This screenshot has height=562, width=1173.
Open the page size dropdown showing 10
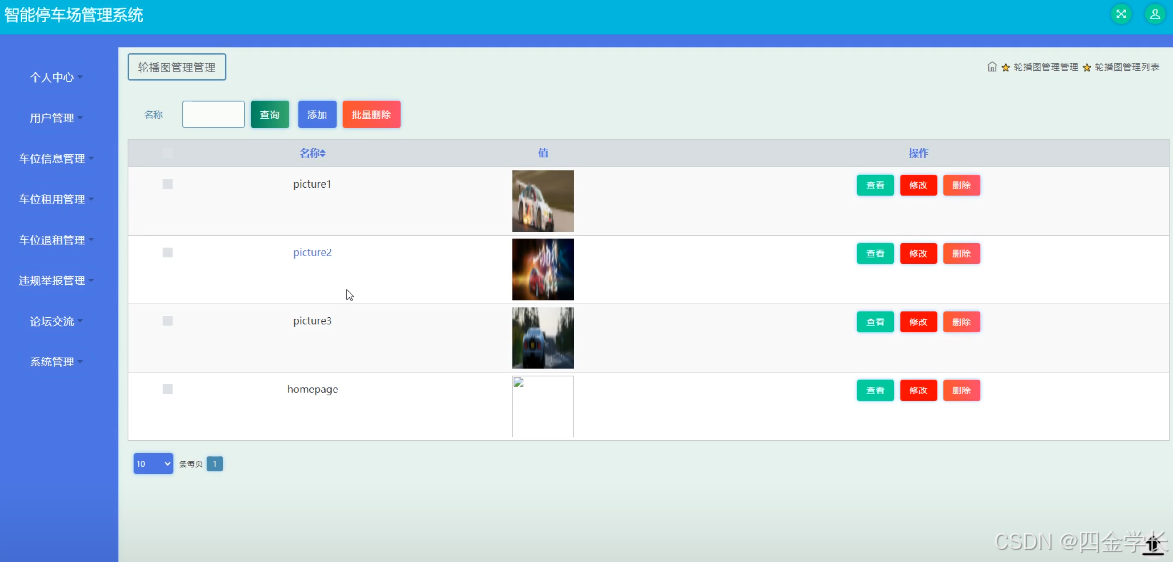click(153, 464)
